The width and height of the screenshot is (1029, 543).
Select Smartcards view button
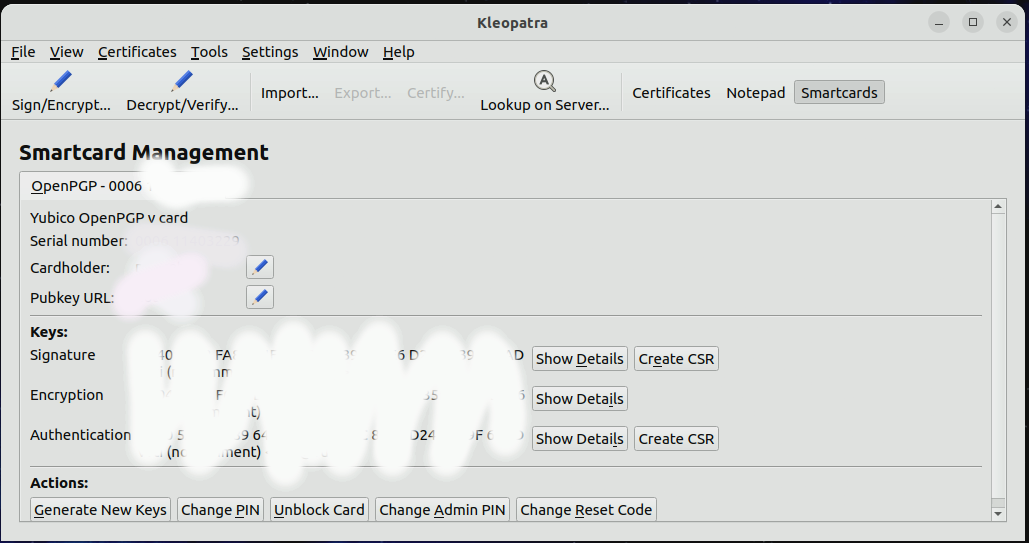[839, 93]
